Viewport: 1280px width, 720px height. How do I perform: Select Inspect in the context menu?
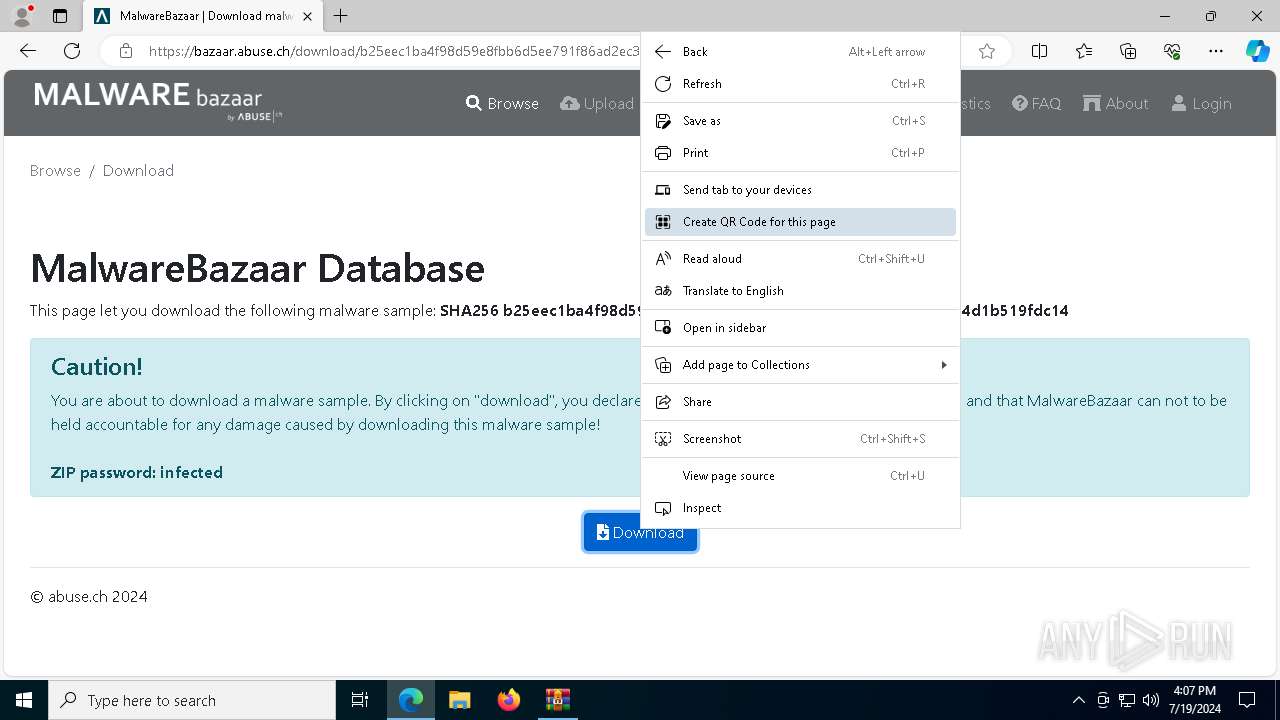coord(800,508)
